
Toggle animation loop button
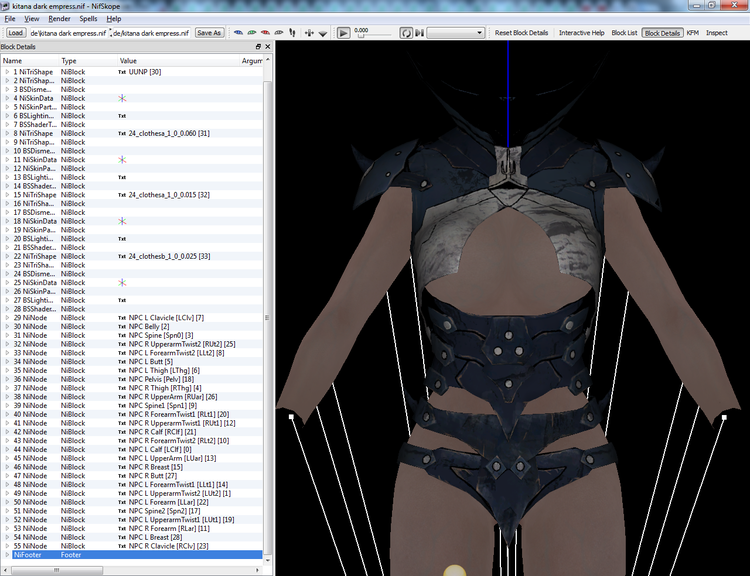(x=406, y=33)
